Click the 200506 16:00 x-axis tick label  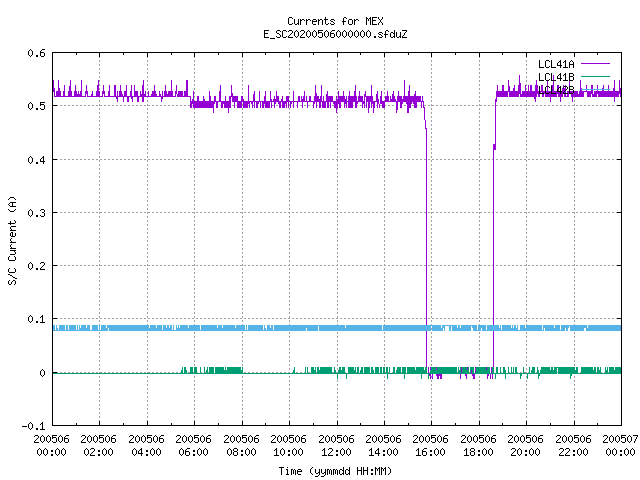coord(431,445)
